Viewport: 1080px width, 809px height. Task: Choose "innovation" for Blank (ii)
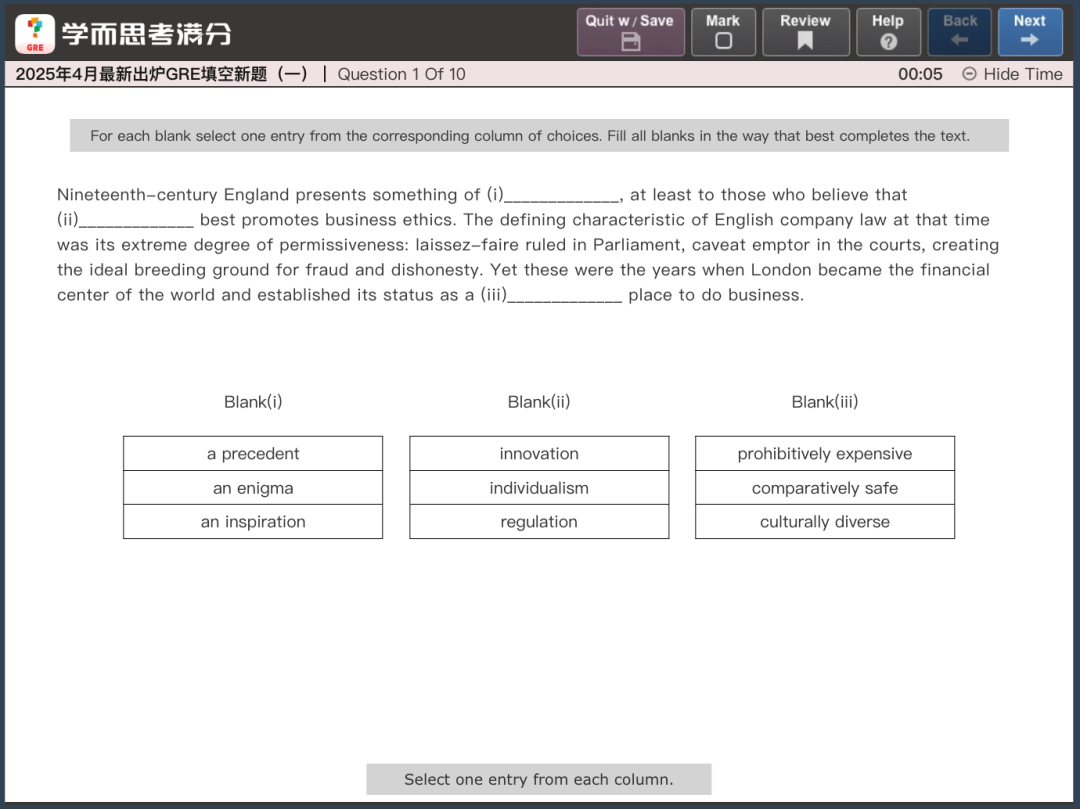click(x=539, y=453)
